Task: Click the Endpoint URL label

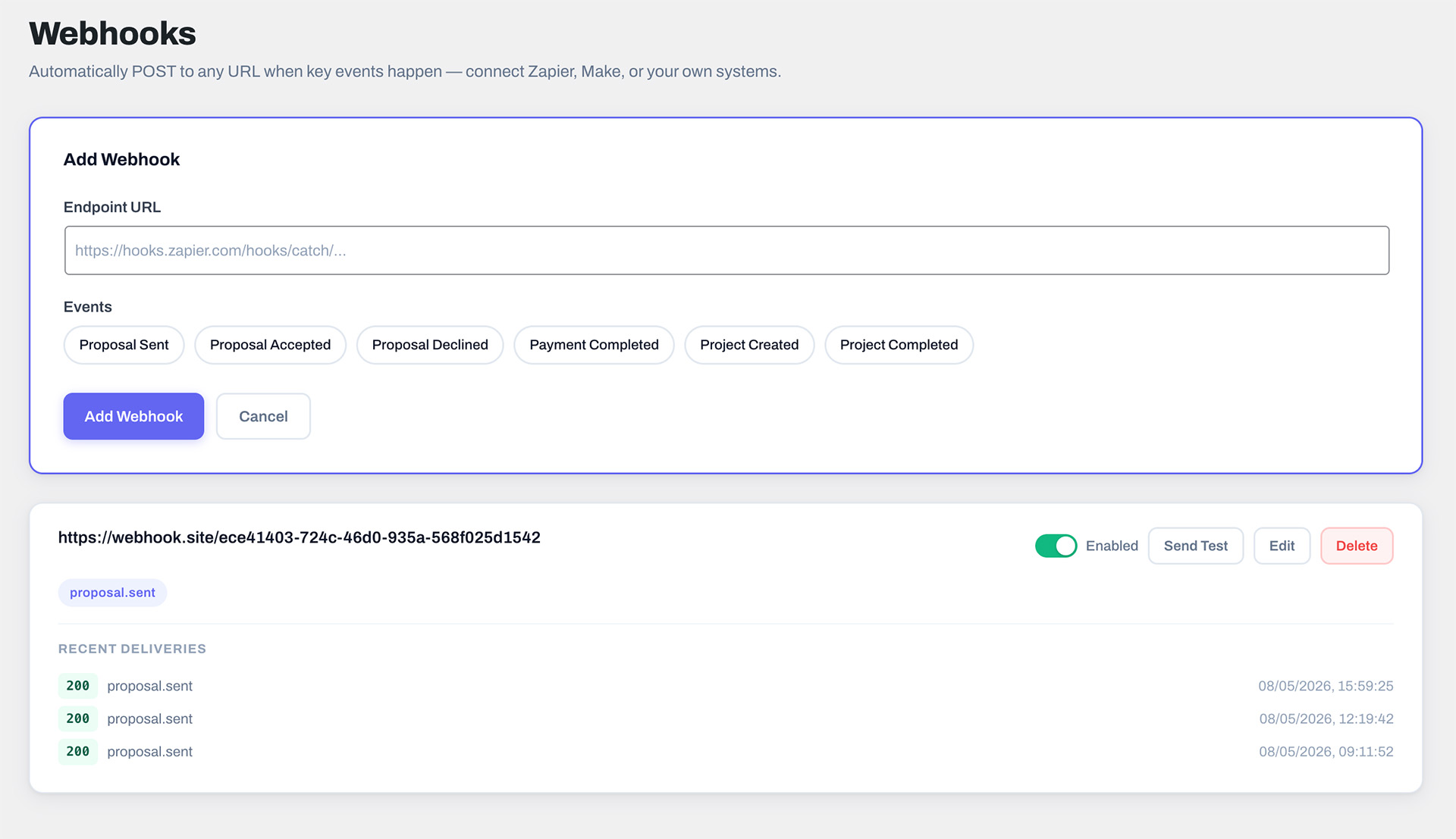Action: (x=112, y=207)
